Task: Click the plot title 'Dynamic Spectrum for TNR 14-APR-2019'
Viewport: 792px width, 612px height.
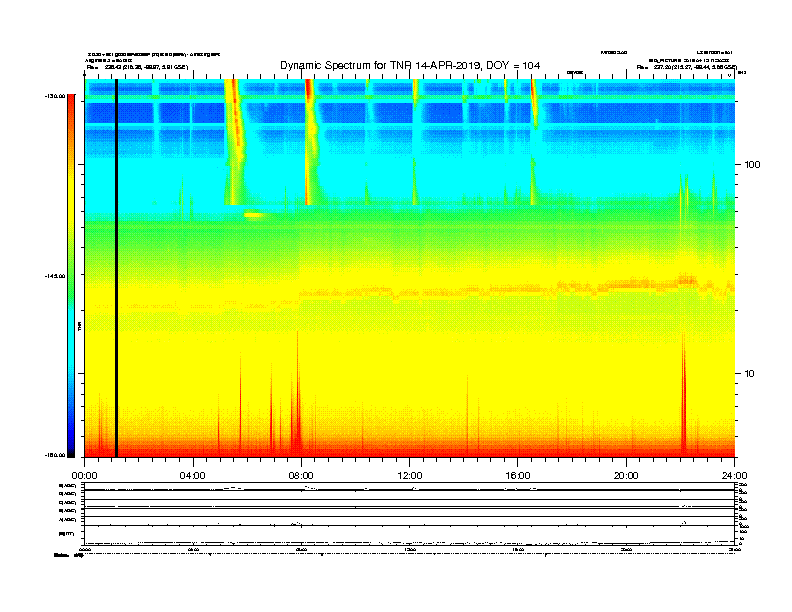Action: [x=410, y=66]
